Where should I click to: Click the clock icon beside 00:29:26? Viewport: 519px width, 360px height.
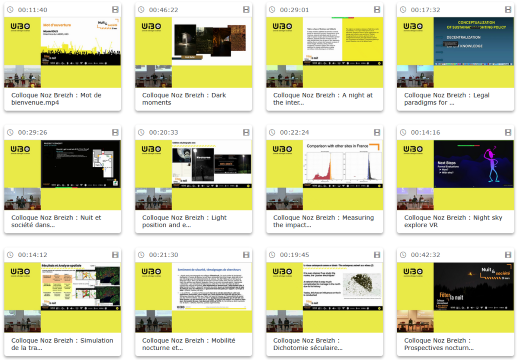point(10,132)
